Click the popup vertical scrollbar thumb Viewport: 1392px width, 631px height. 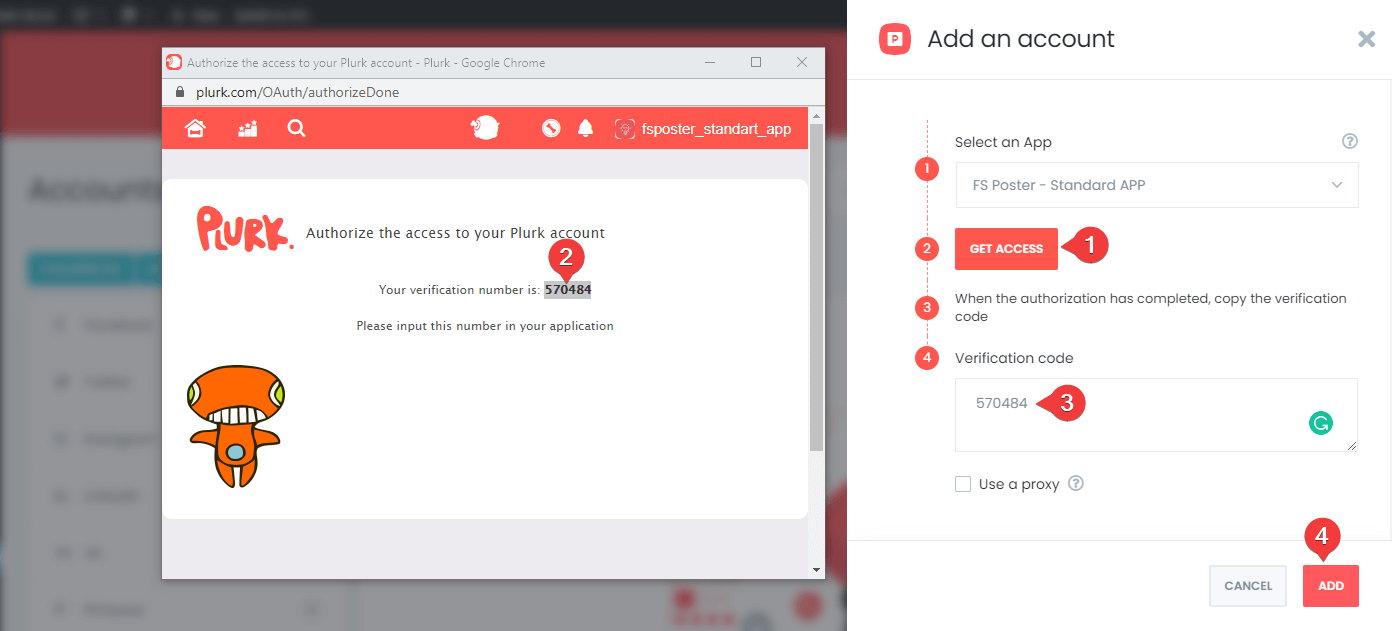pos(817,287)
